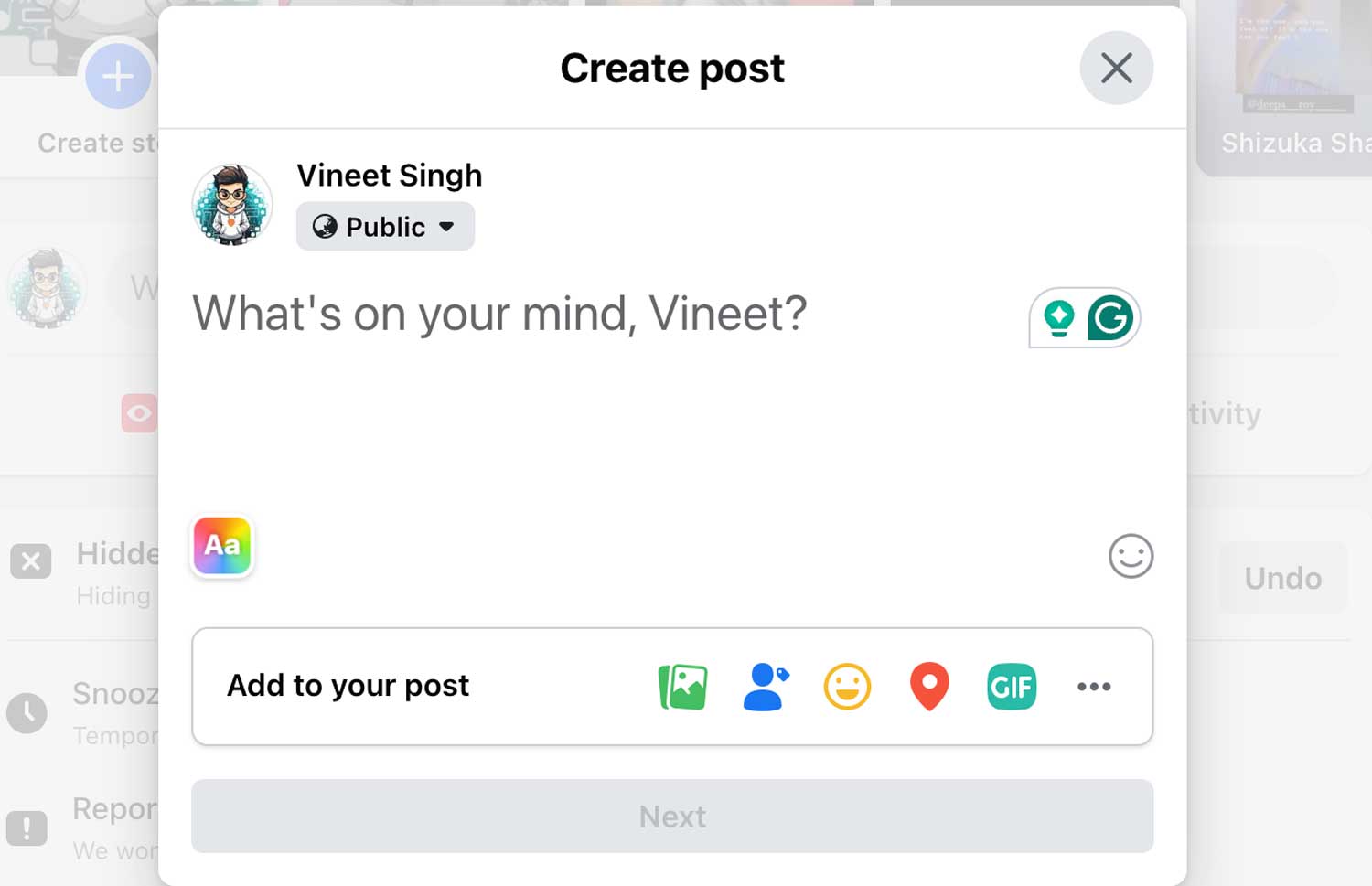The height and width of the screenshot is (886, 1372).
Task: Open the emoji picker in the composer
Action: pyautogui.click(x=1131, y=556)
